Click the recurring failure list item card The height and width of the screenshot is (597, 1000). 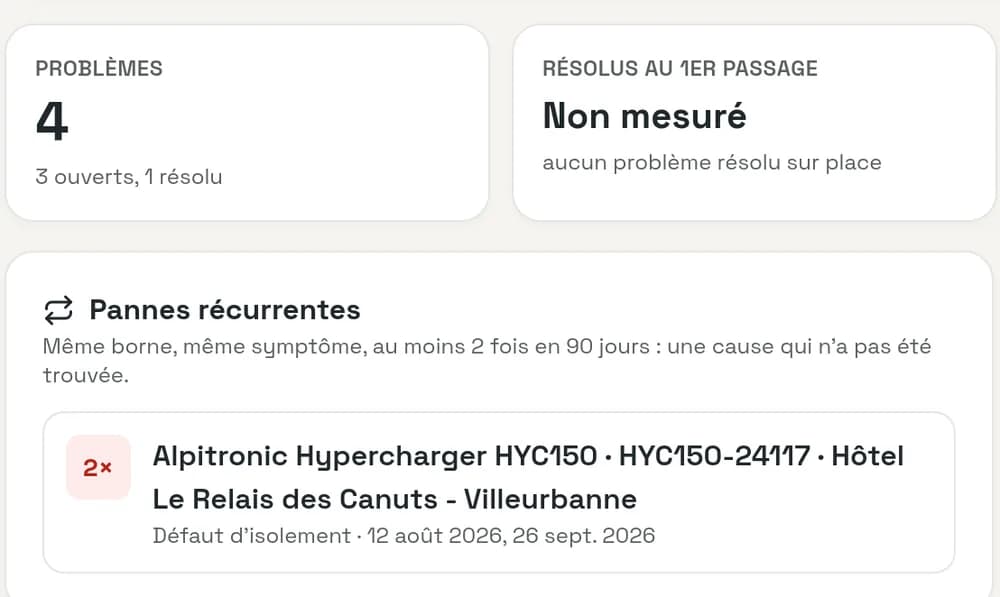click(x=499, y=492)
